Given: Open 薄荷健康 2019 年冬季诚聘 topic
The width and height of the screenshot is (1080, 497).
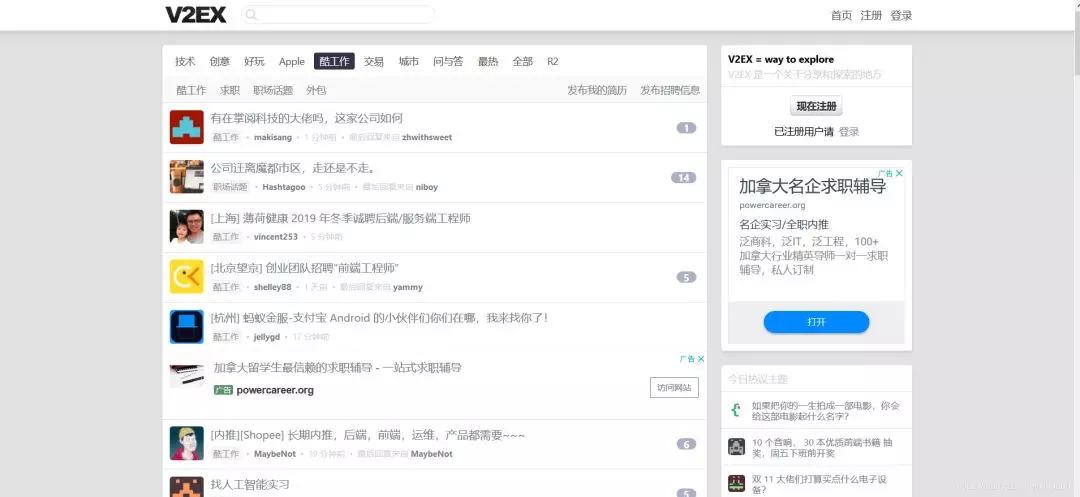Looking at the screenshot, I should click(340, 218).
